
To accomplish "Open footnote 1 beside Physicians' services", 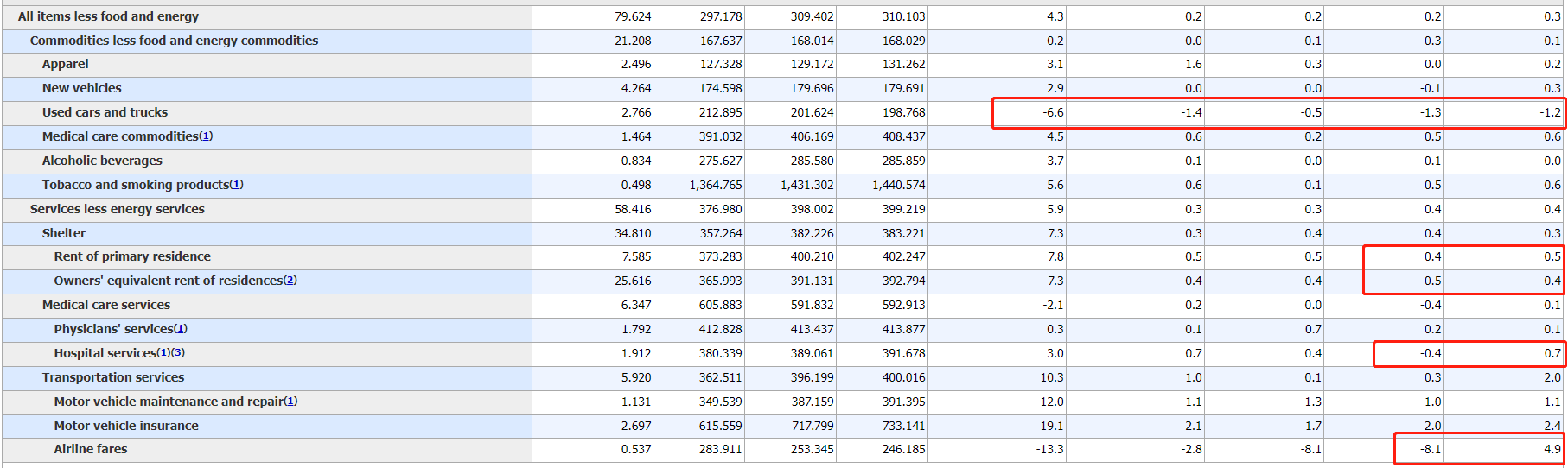I will pos(181,329).
